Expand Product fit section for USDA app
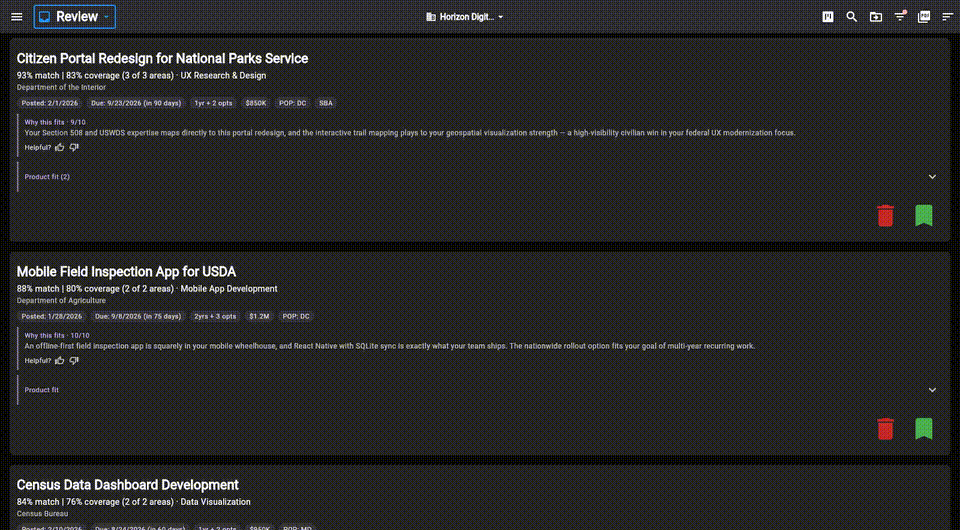Image resolution: width=960 pixels, height=530 pixels. pos(932,390)
